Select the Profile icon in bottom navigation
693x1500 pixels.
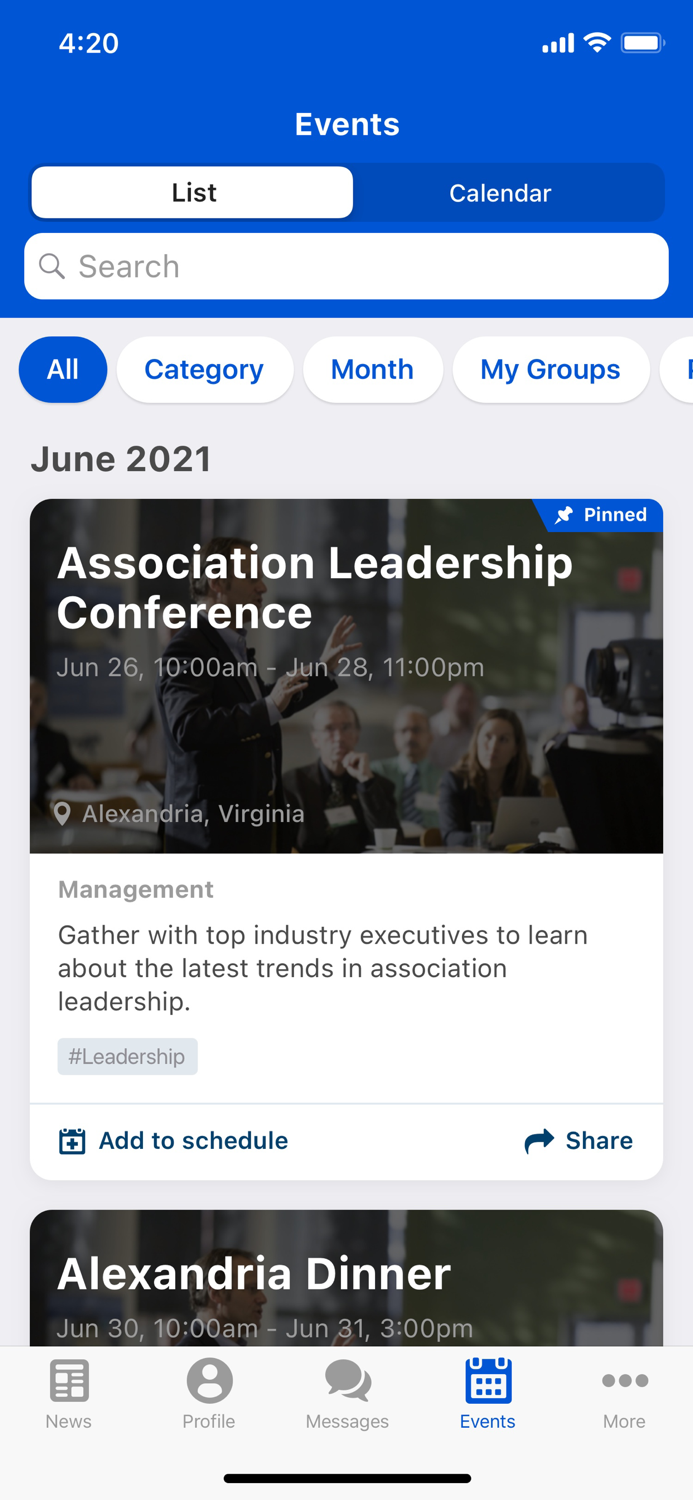pyautogui.click(x=208, y=1380)
